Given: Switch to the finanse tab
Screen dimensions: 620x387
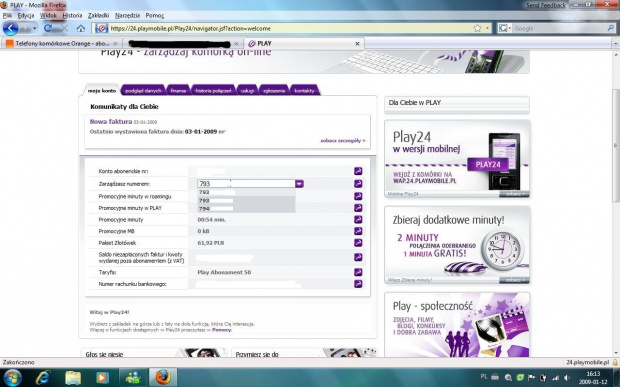Looking at the screenshot, I should 178,91.
